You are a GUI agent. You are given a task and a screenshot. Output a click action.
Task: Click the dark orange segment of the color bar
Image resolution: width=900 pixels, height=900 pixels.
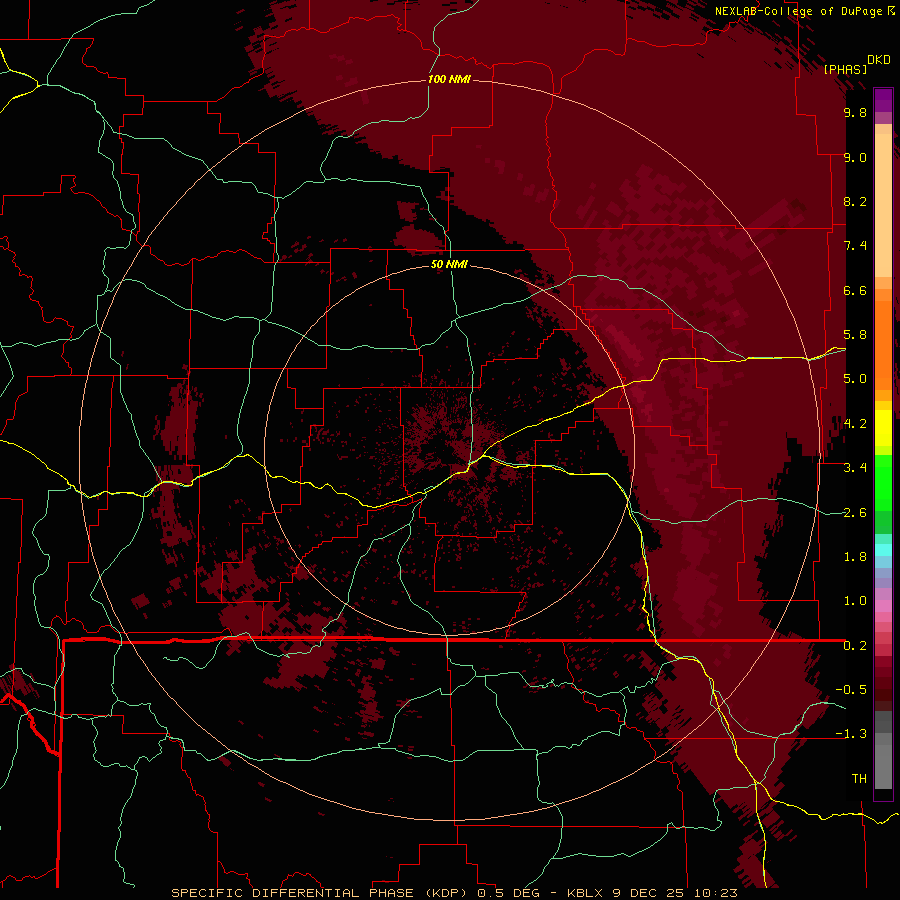(883, 344)
